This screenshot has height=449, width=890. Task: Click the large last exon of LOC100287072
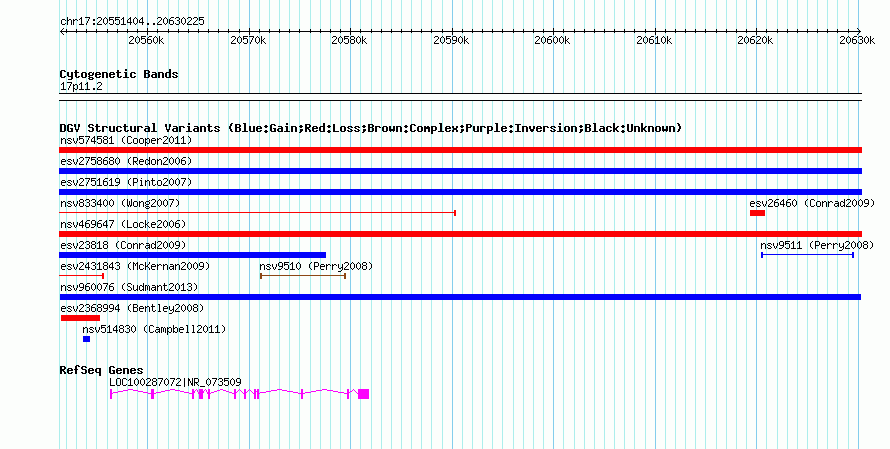[364, 394]
